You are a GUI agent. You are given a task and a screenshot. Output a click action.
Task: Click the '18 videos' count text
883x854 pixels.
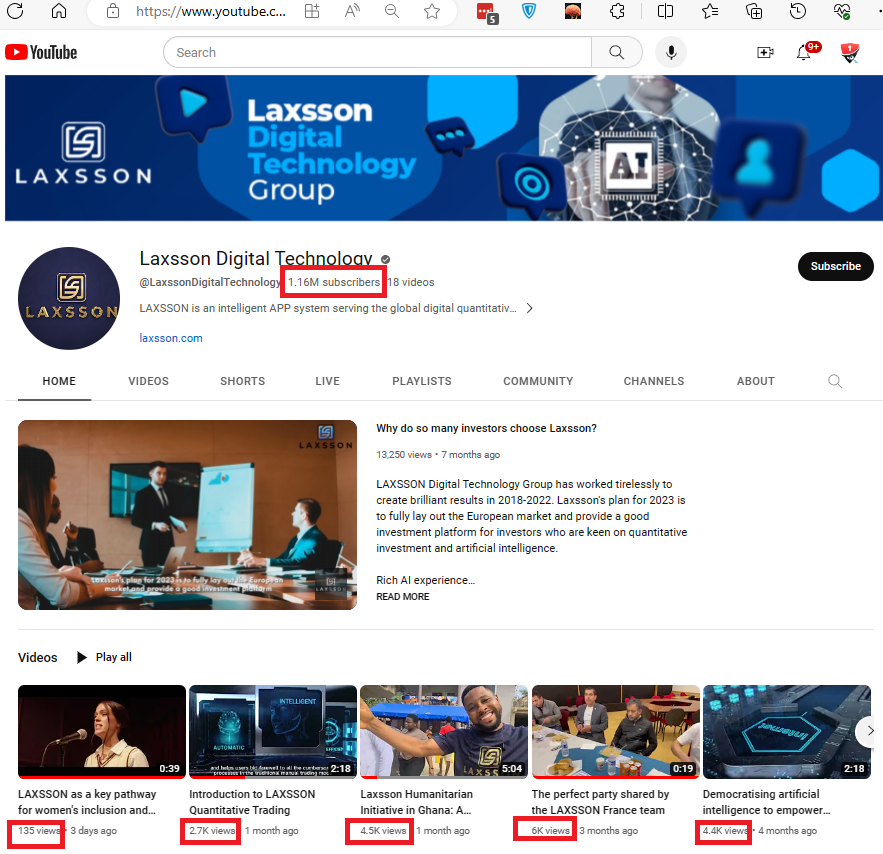coord(411,282)
